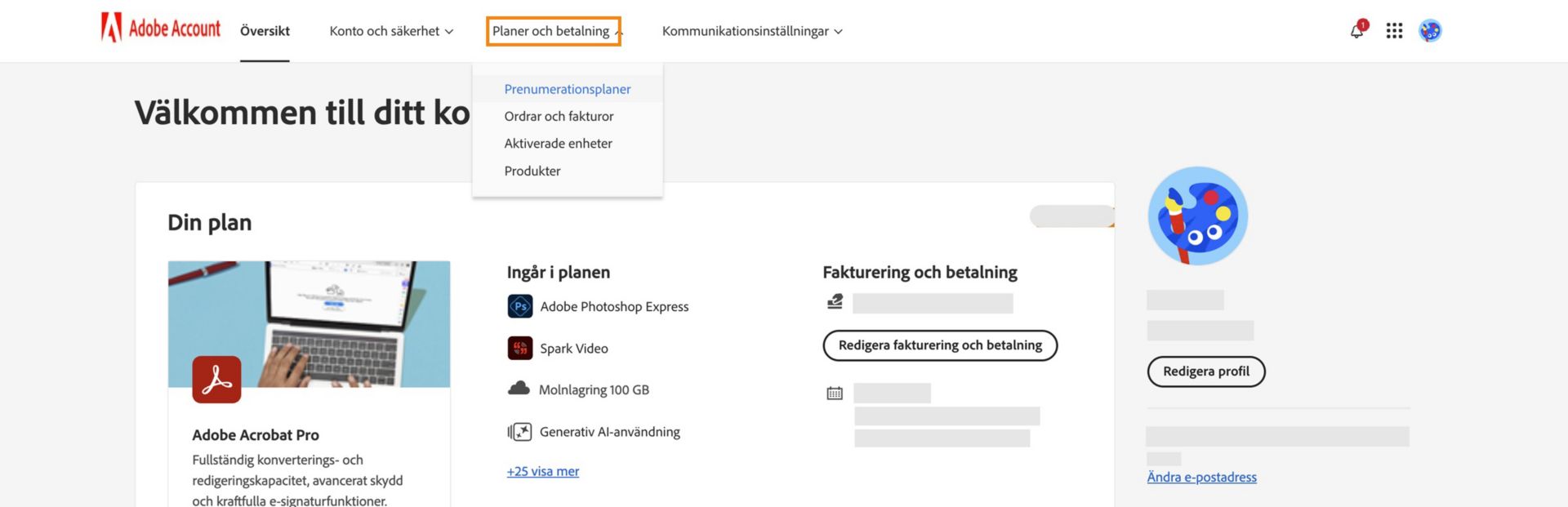Viewport: 1568px width, 507px height.
Task: Click Redigera fakturering och betalning button
Action: coord(940,345)
